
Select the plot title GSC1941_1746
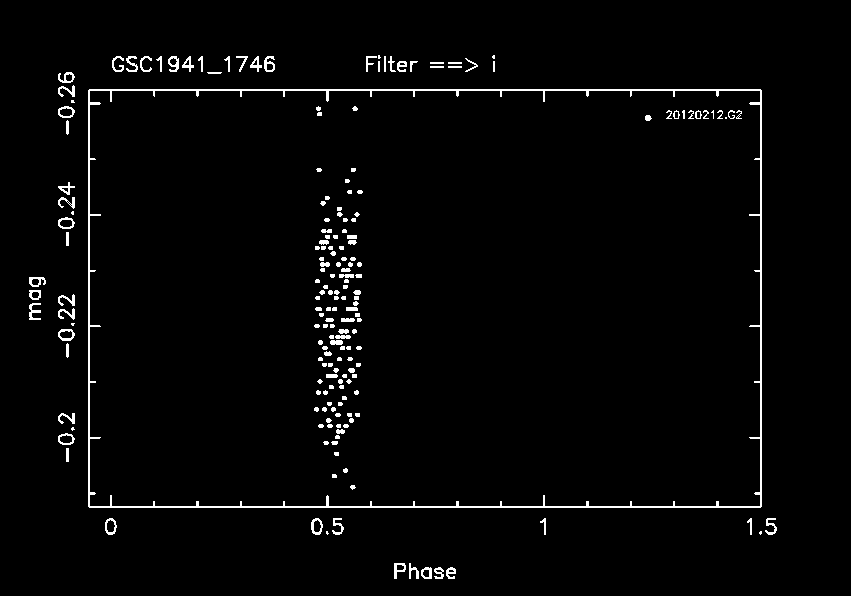tap(193, 66)
